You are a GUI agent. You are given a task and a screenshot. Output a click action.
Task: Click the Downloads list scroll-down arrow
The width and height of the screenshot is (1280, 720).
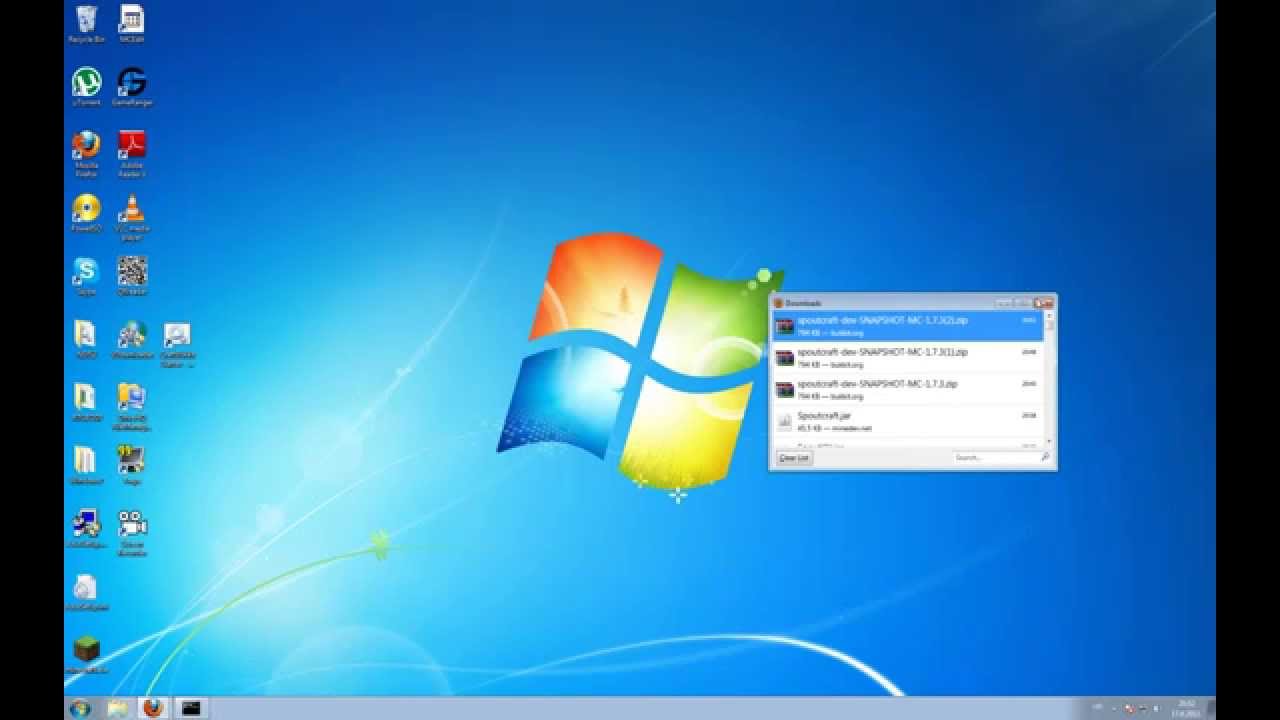tap(1049, 441)
